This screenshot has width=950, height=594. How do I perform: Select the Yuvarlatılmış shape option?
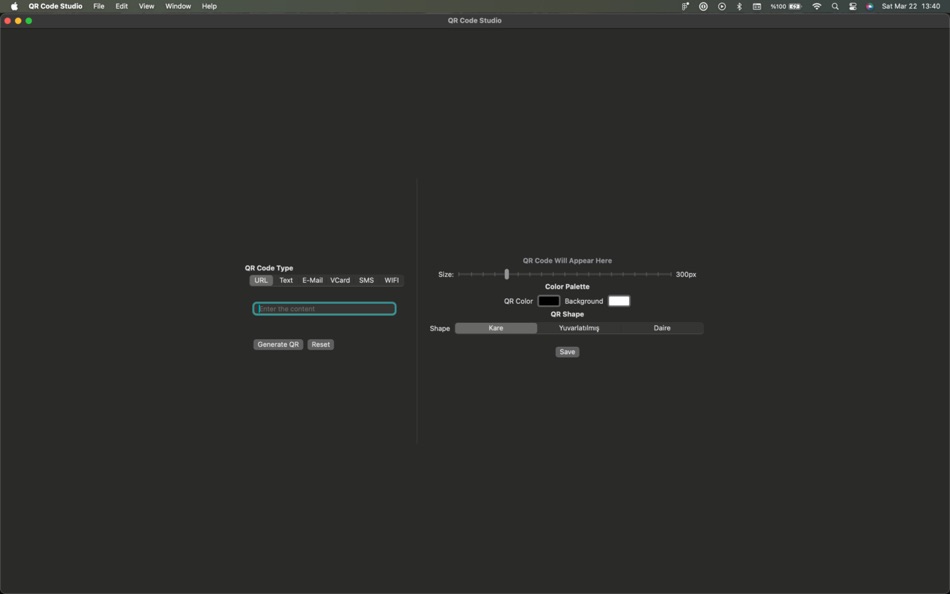(579, 328)
